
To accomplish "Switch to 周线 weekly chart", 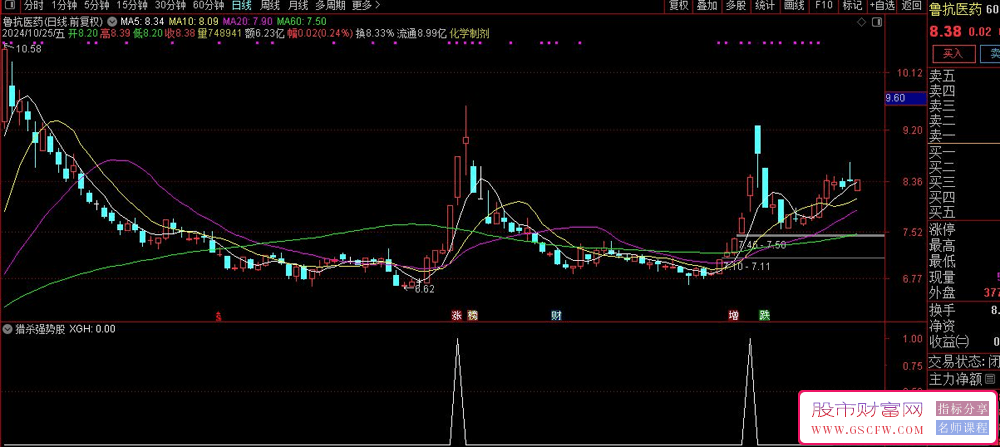I will [x=270, y=6].
